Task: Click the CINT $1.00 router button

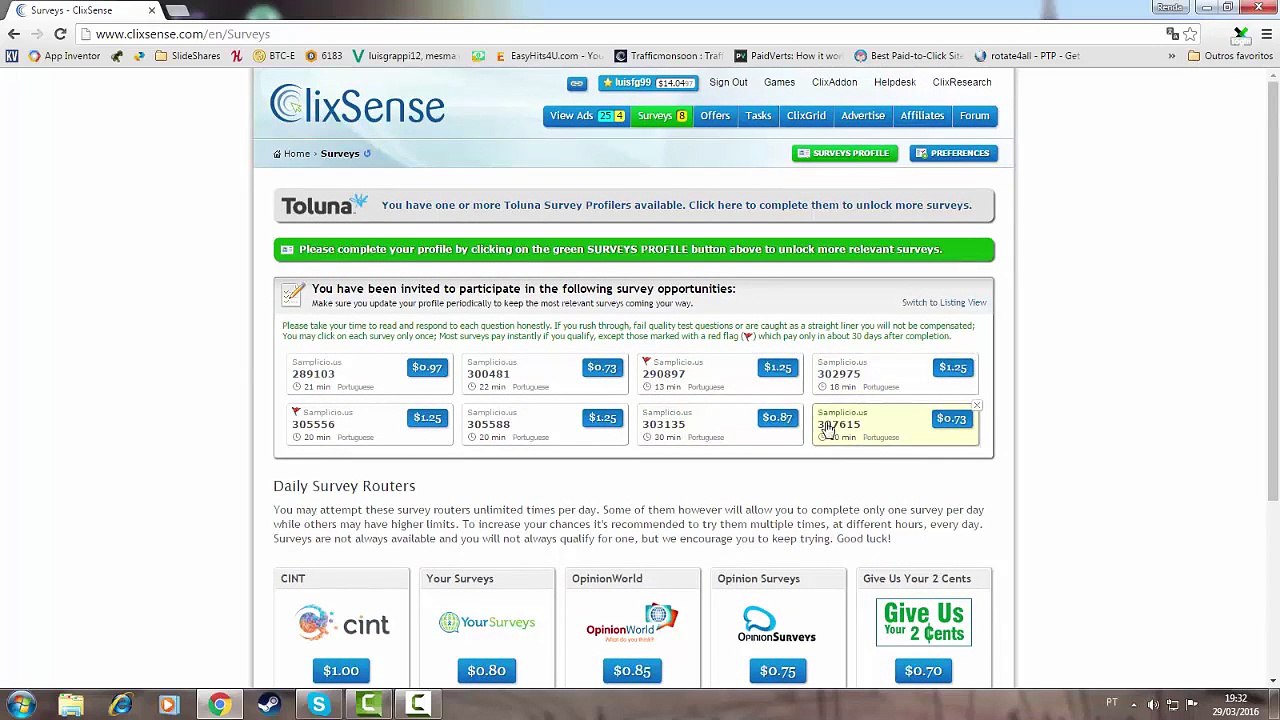Action: point(341,671)
